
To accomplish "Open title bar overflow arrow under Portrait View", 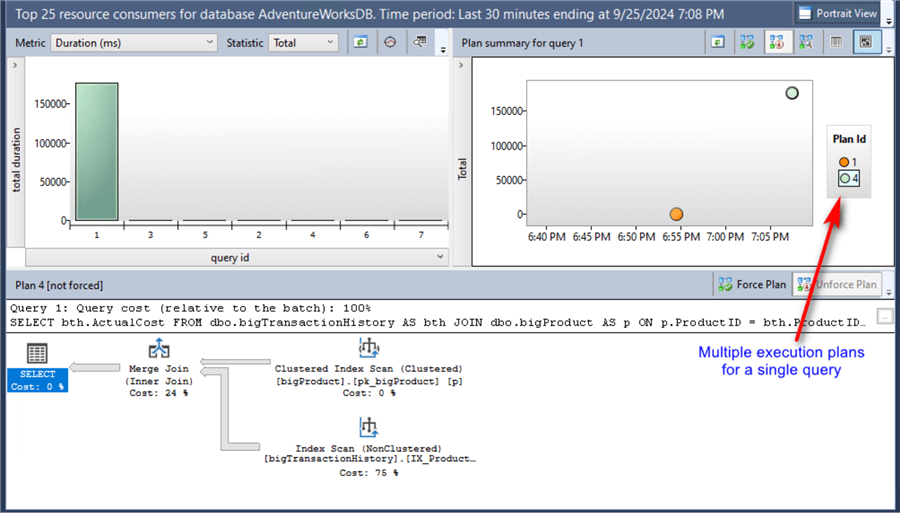I will pos(889,22).
